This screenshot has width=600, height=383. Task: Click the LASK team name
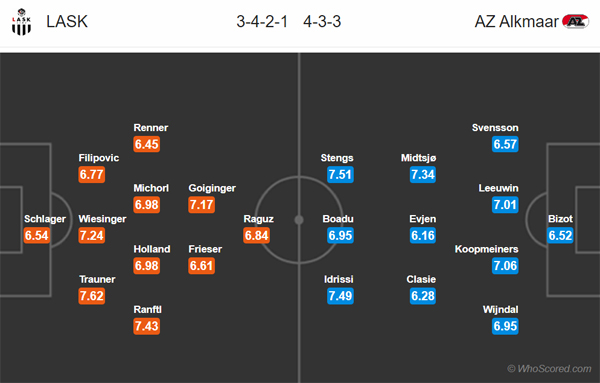click(67, 21)
